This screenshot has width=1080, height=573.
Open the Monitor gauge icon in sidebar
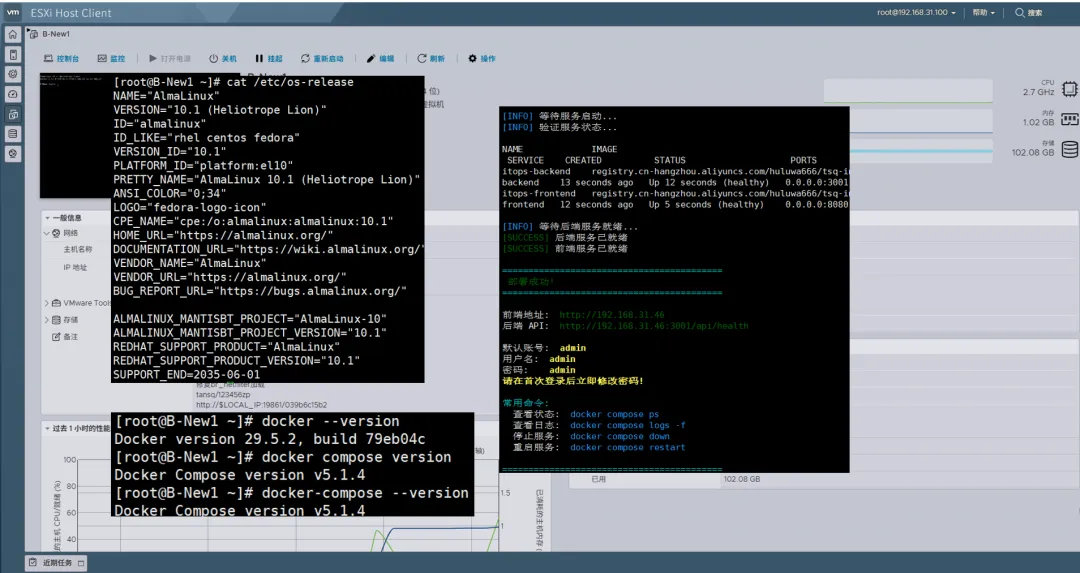point(12,94)
